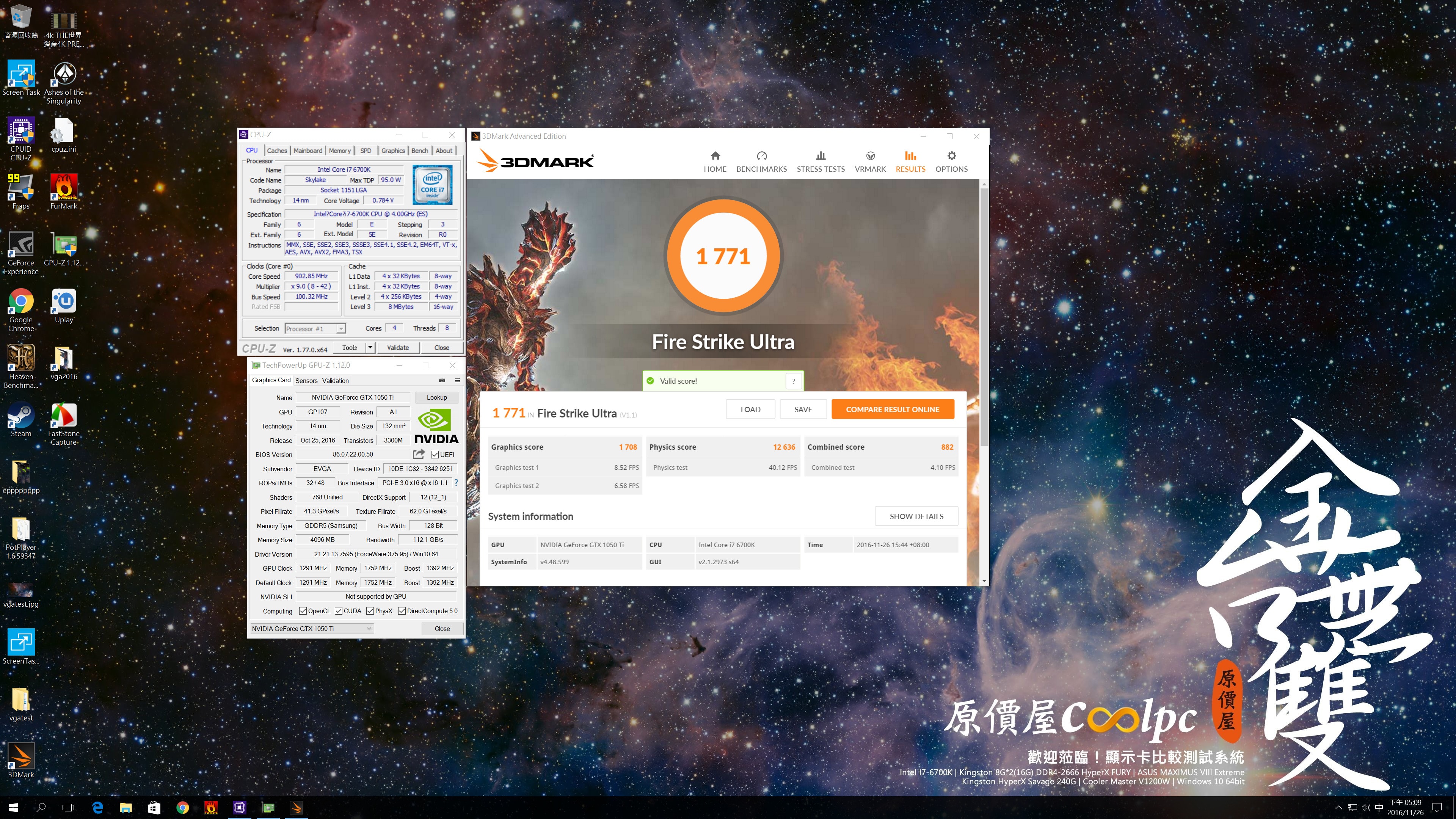Click Lookup button in GPU-Z
The height and width of the screenshot is (819, 1456).
coord(436,397)
